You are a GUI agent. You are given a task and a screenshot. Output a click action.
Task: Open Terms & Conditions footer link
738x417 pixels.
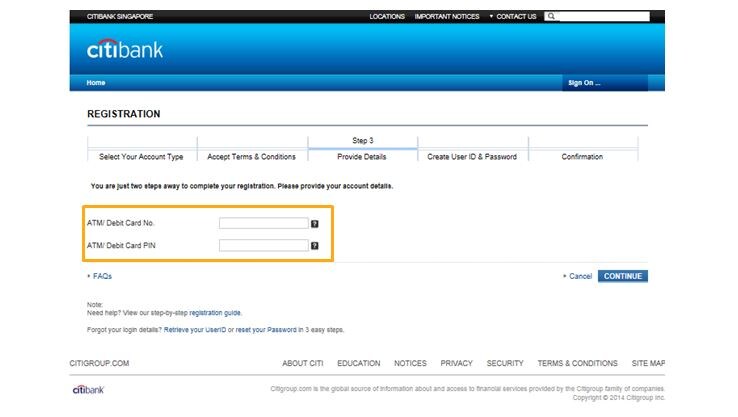[577, 363]
